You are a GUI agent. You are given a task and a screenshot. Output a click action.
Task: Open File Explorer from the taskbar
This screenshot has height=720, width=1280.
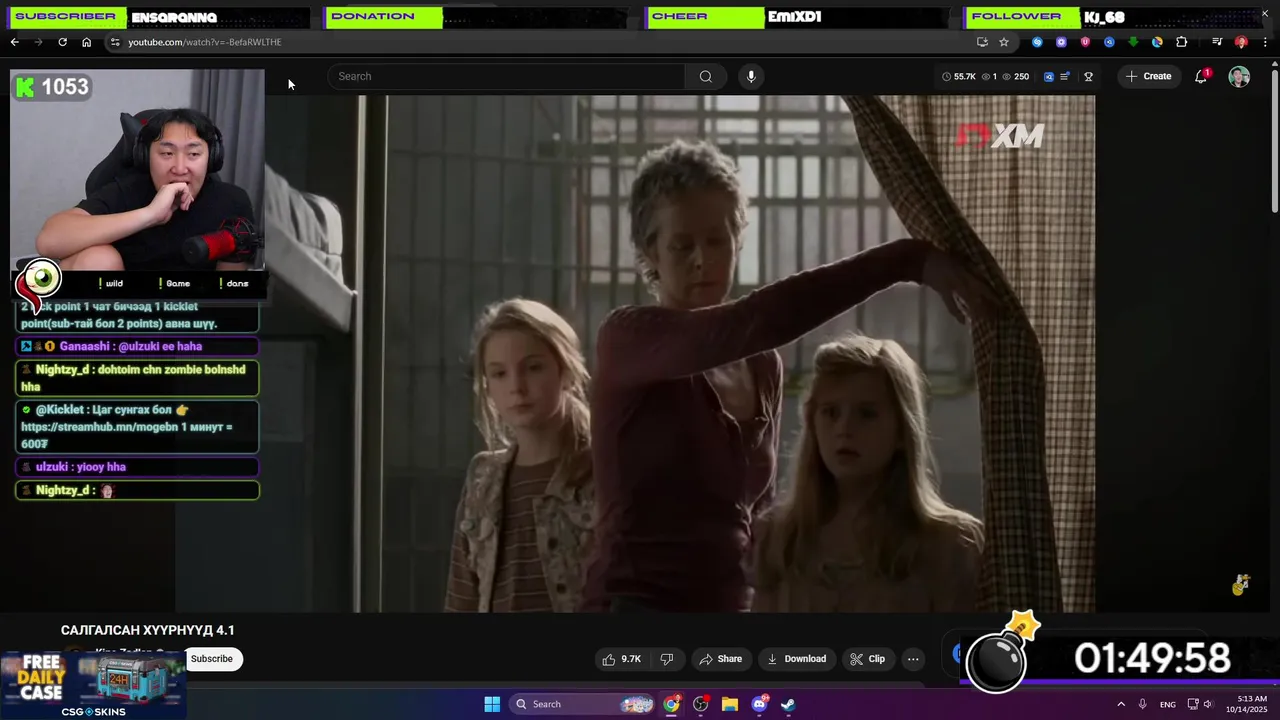(730, 704)
